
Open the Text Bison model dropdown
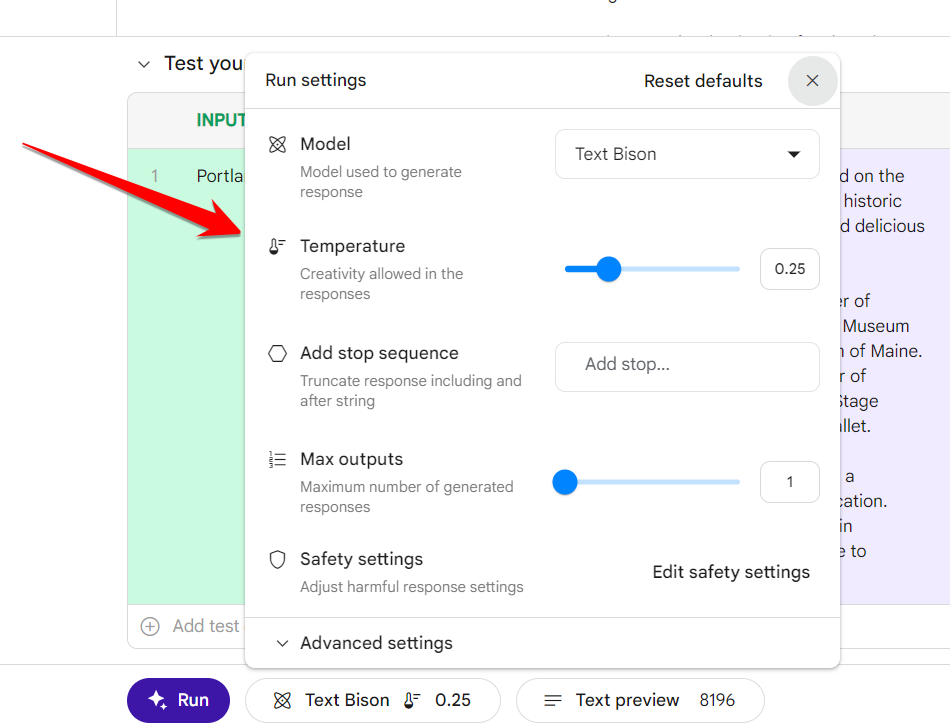pyautogui.click(x=687, y=154)
